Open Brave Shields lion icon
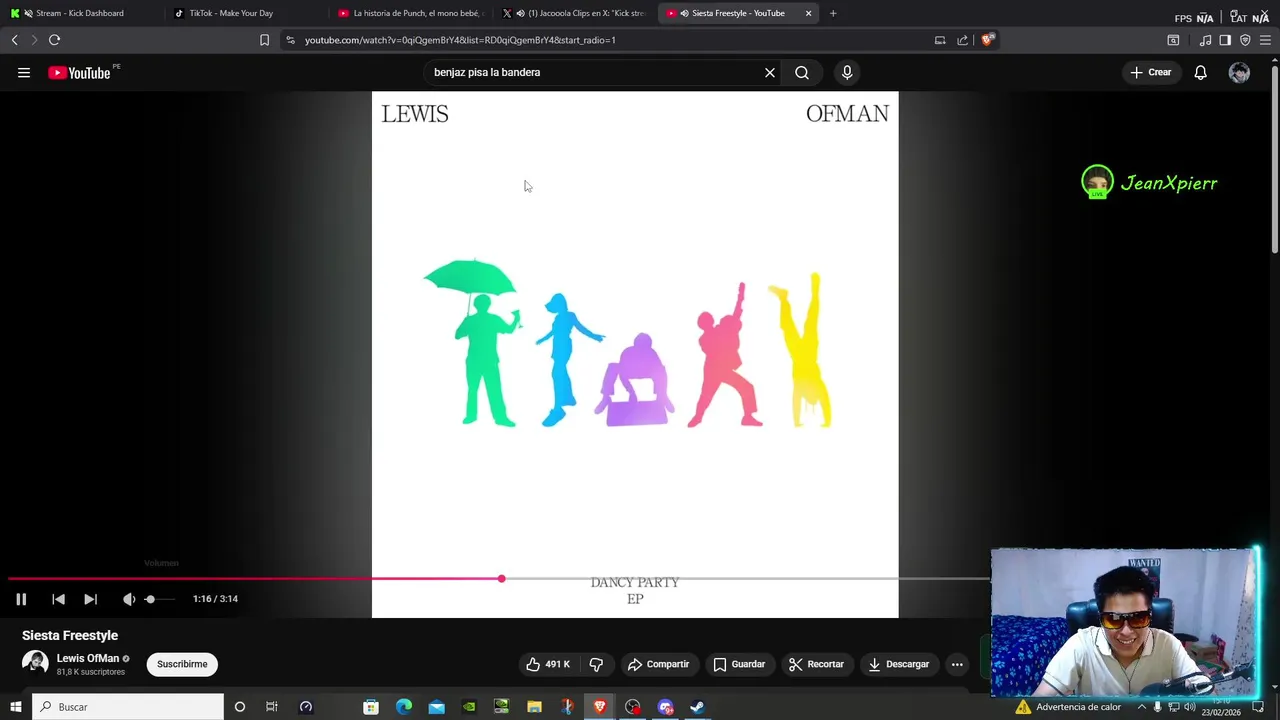The image size is (1280, 720). pyautogui.click(x=987, y=40)
